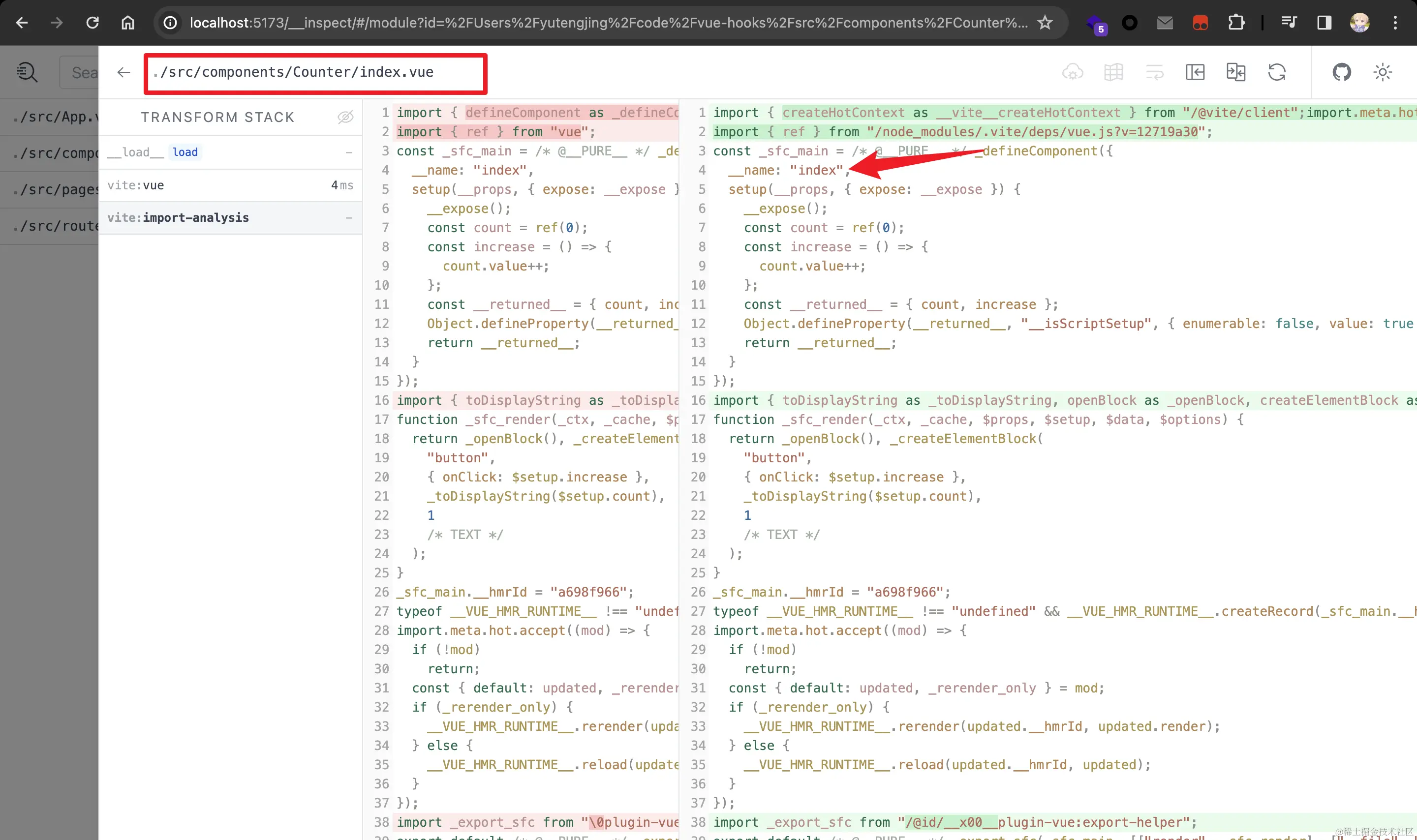The image size is (1417, 840).
Task: Toggle line wrapping in the code panels
Action: point(1155,72)
